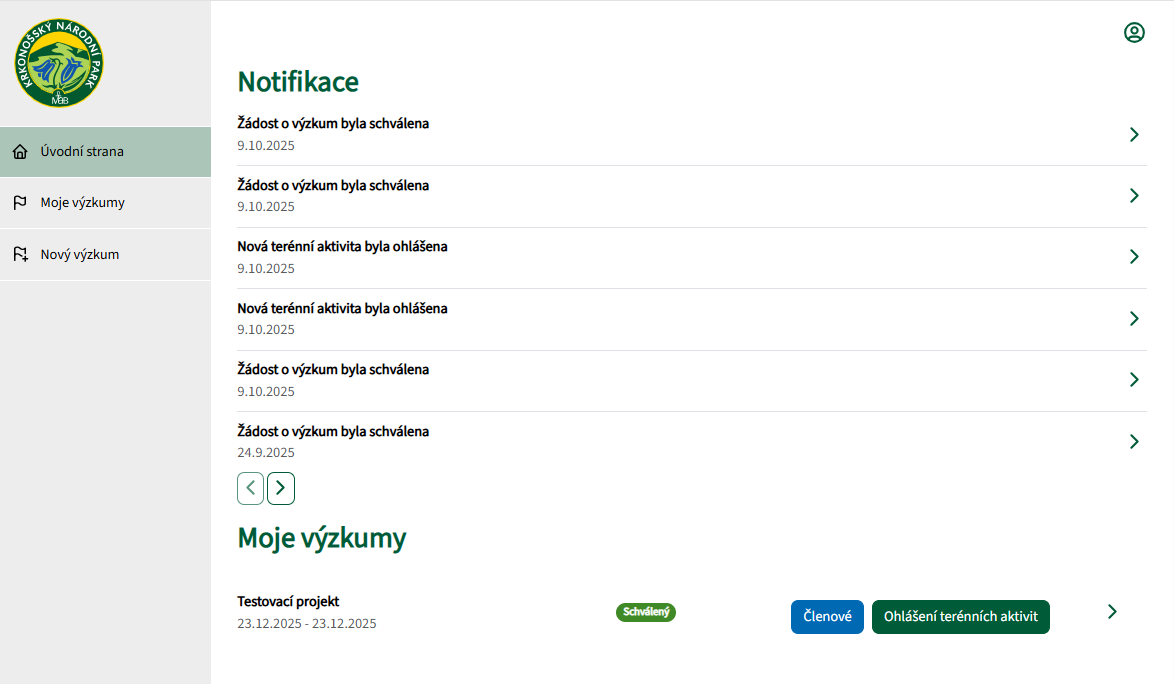1174x684 pixels.
Task: Click Ohlášení terénních aktivit button
Action: [960, 617]
